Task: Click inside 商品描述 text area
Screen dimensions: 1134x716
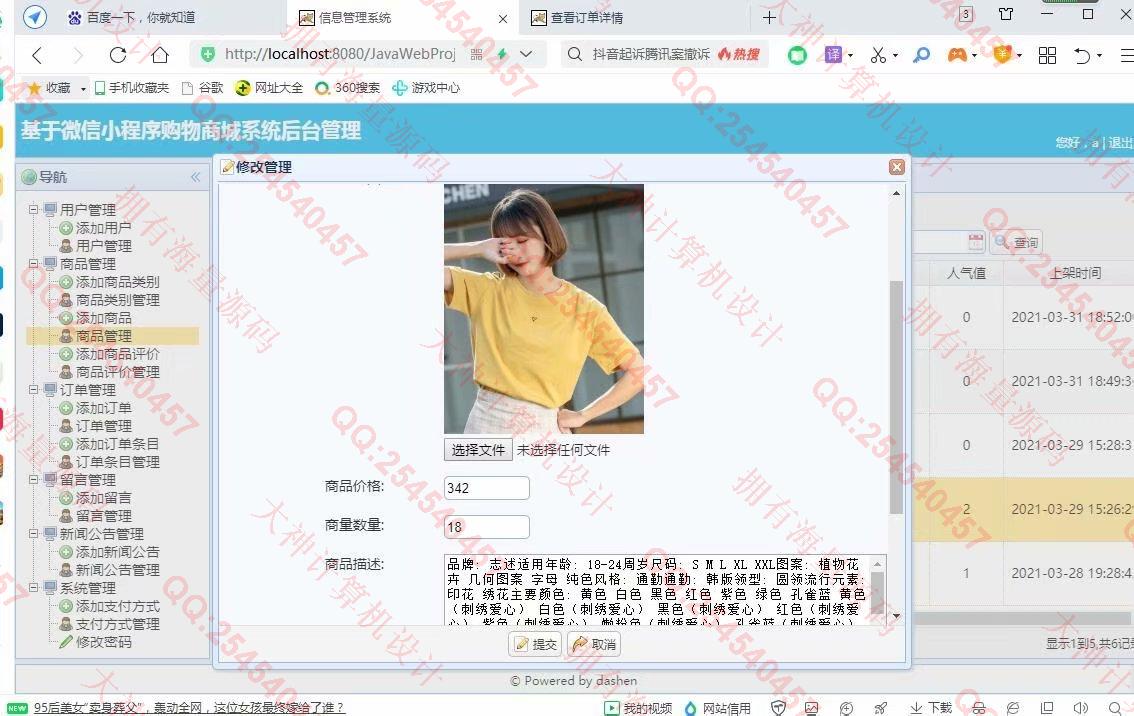Action: click(x=657, y=589)
